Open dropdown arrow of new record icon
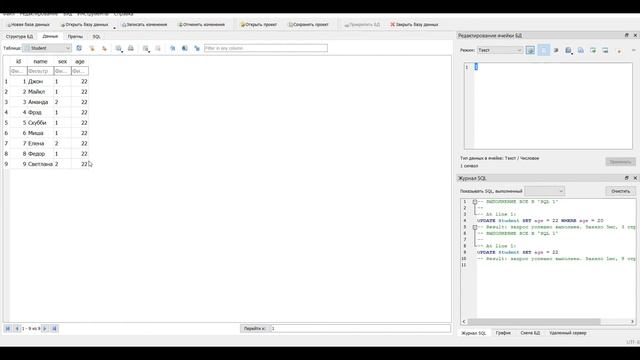The height and width of the screenshot is (360, 640). 149,51
